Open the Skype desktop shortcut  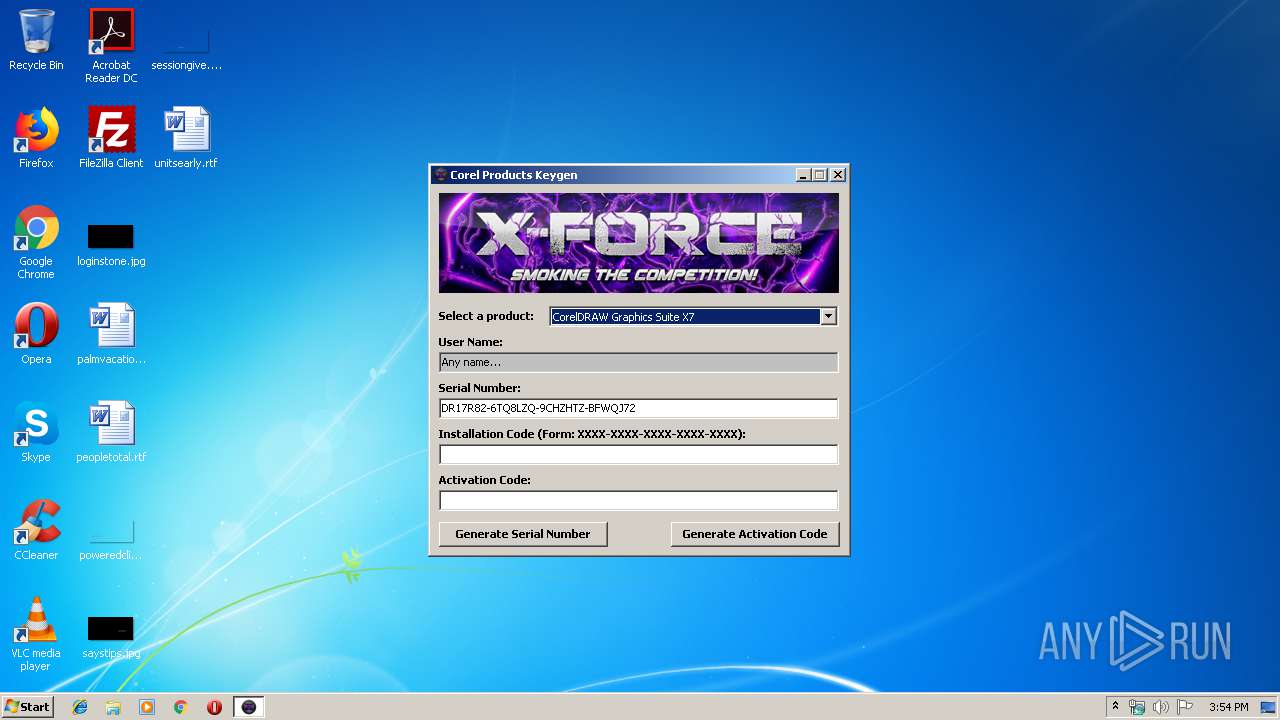36,432
